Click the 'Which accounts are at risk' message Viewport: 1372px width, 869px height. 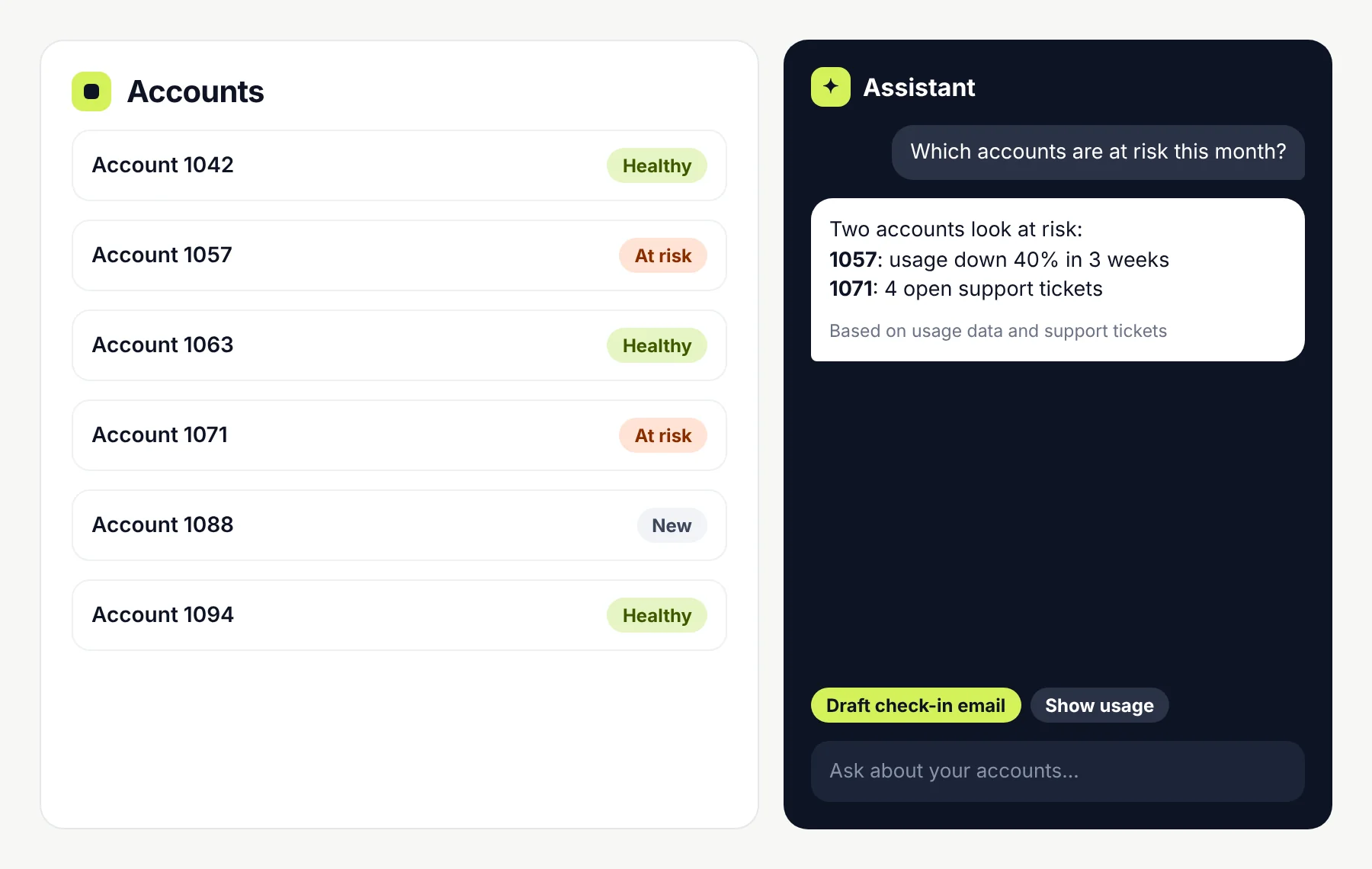1098,152
